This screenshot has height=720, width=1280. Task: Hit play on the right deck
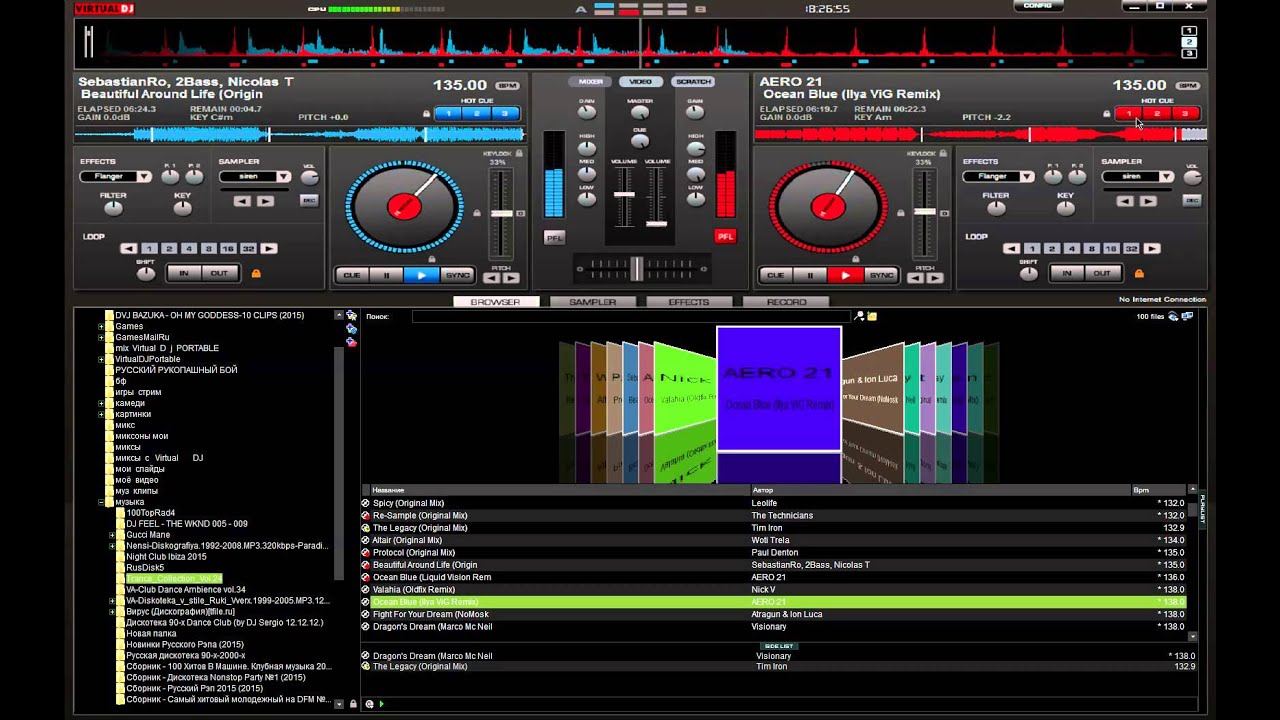click(846, 275)
